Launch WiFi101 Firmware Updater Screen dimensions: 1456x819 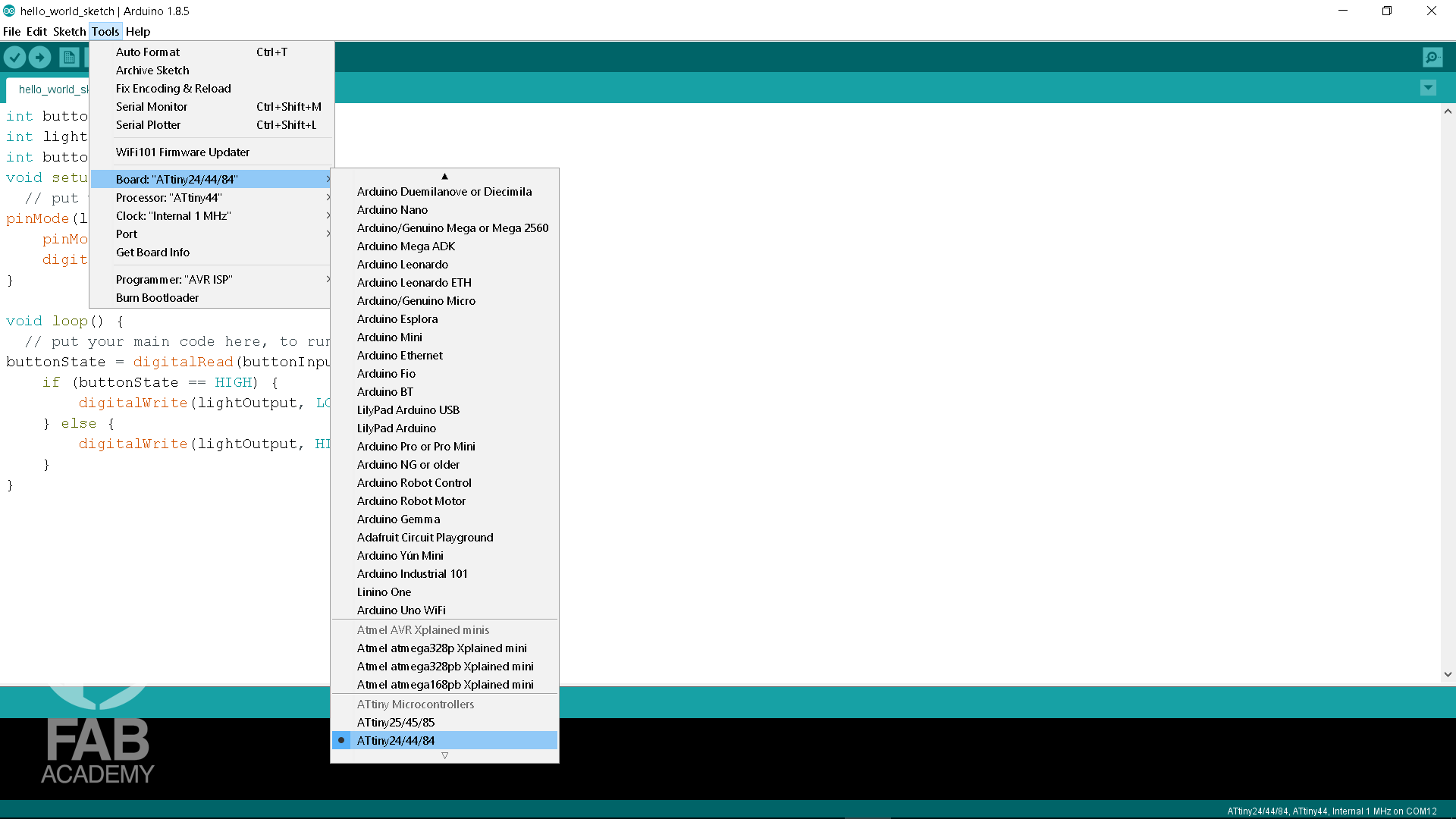212,152
